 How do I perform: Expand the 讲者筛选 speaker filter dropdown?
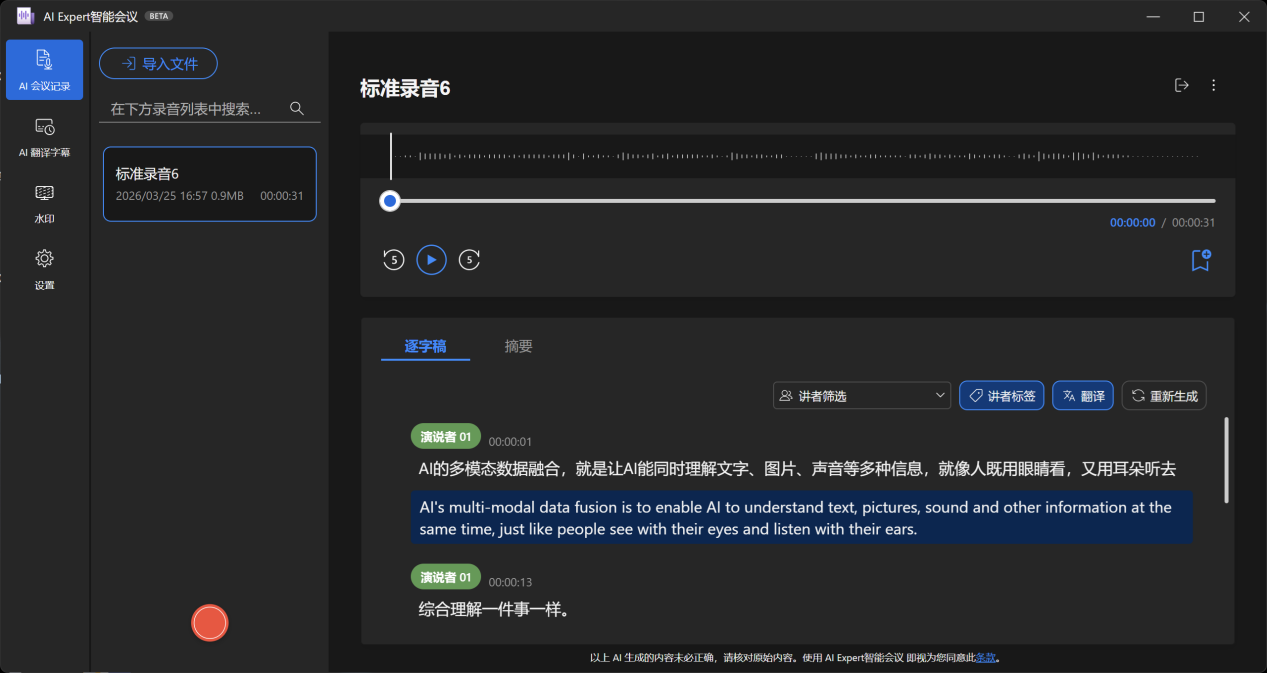coord(862,396)
